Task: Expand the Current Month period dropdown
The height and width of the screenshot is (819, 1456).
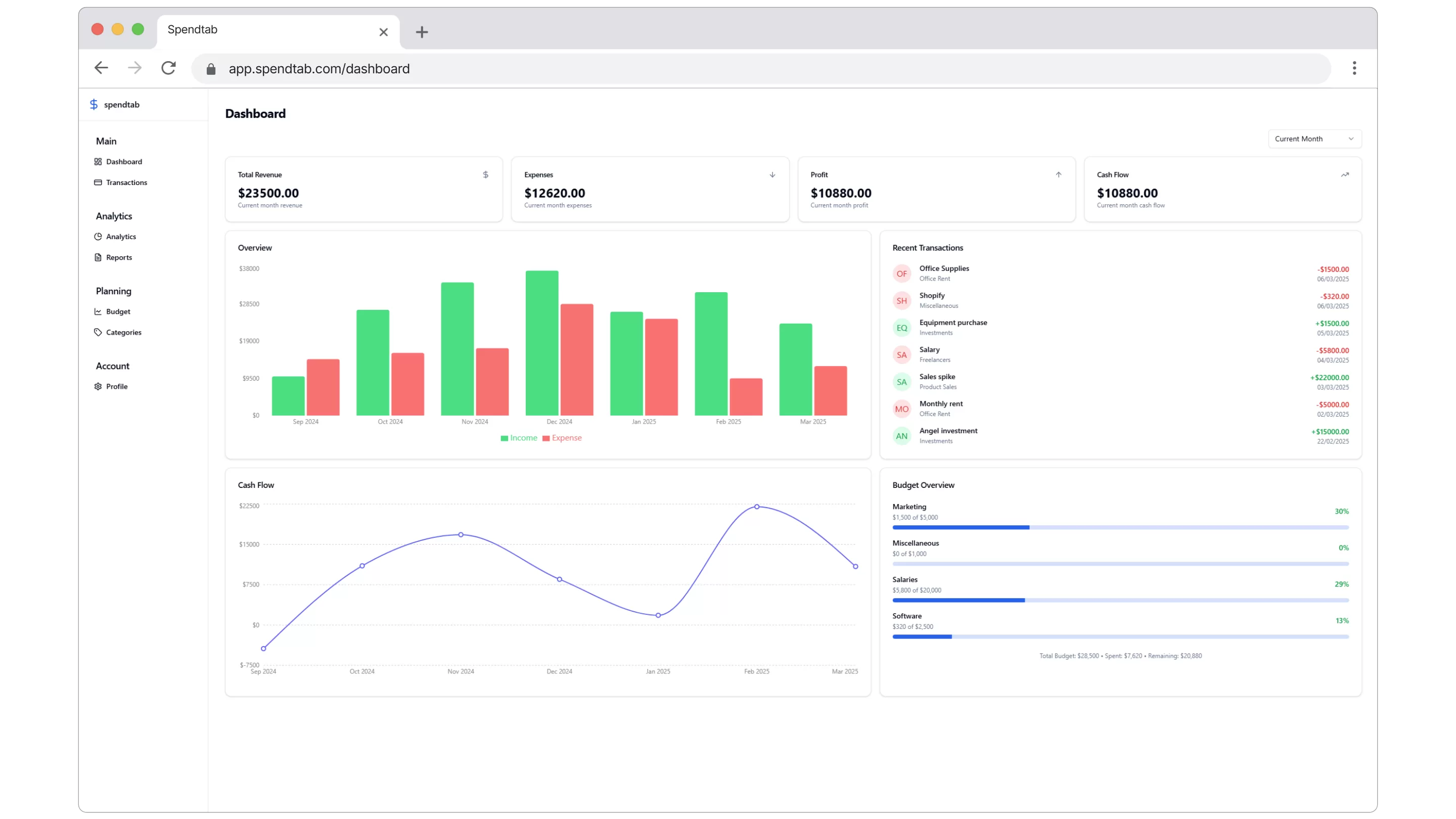Action: click(x=1314, y=139)
